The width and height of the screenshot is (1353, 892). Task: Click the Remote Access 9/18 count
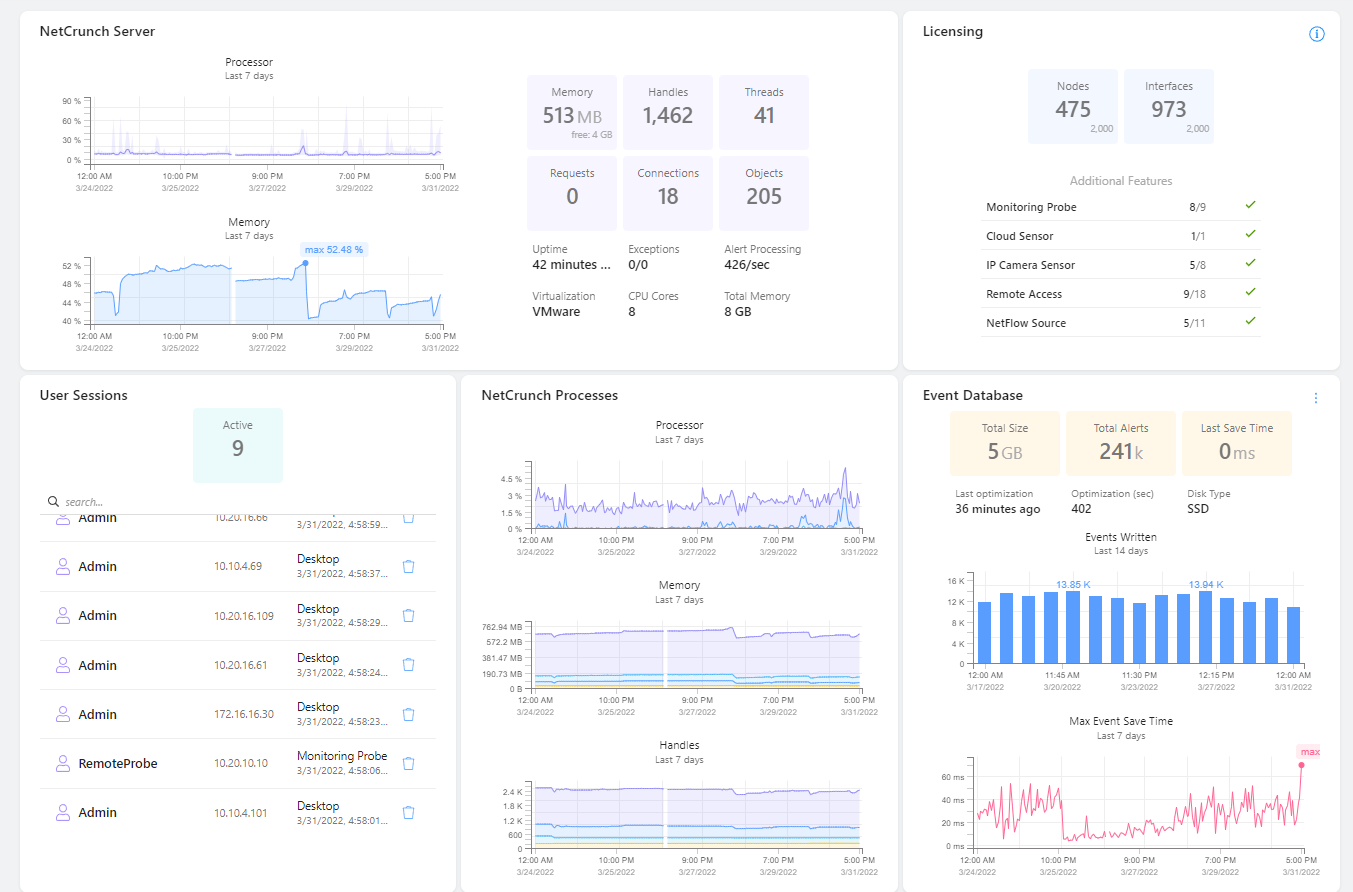tap(1195, 294)
